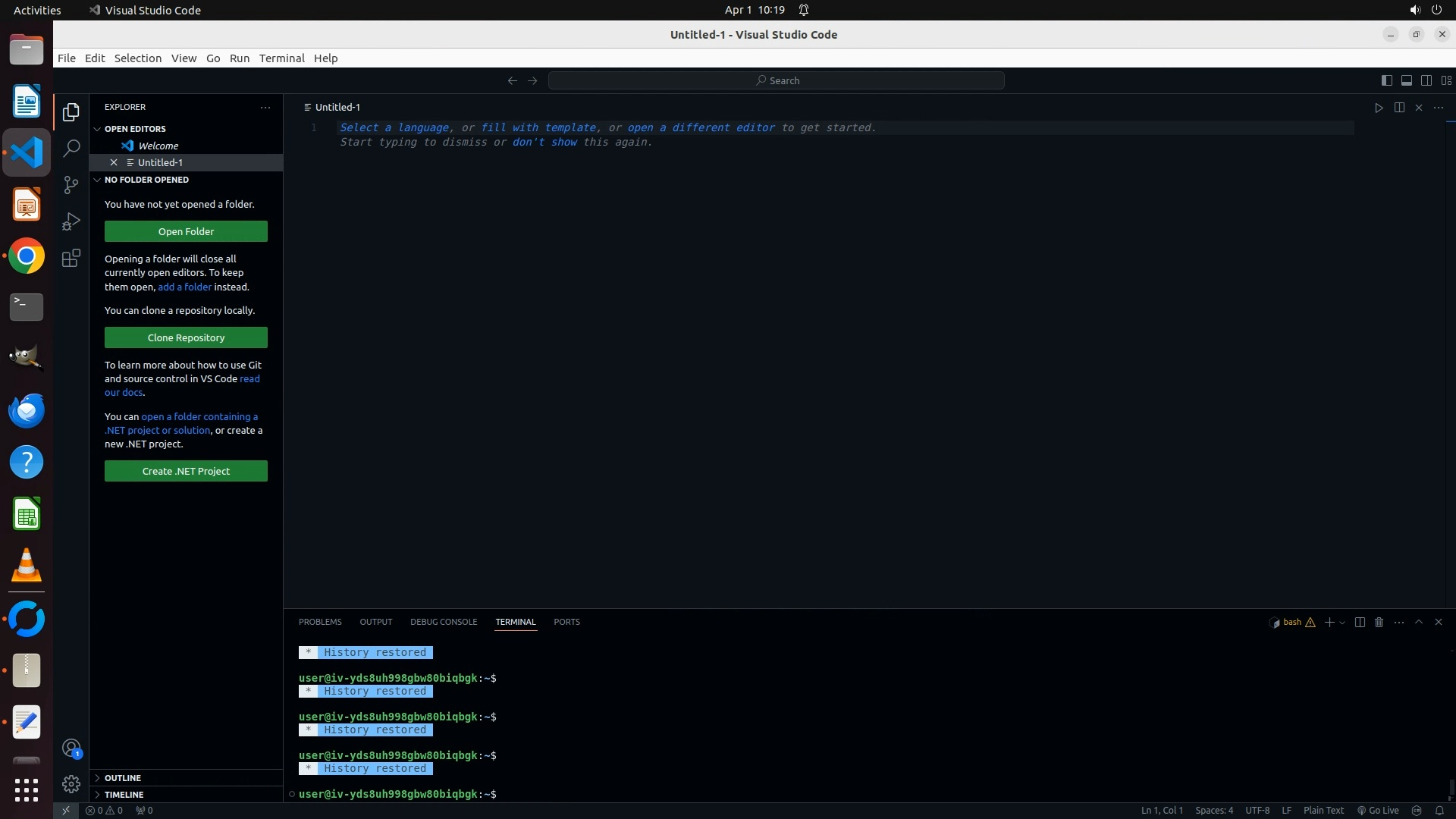Screen dimensions: 1456x819
Task: Open the Extensions view
Action: pos(71,258)
